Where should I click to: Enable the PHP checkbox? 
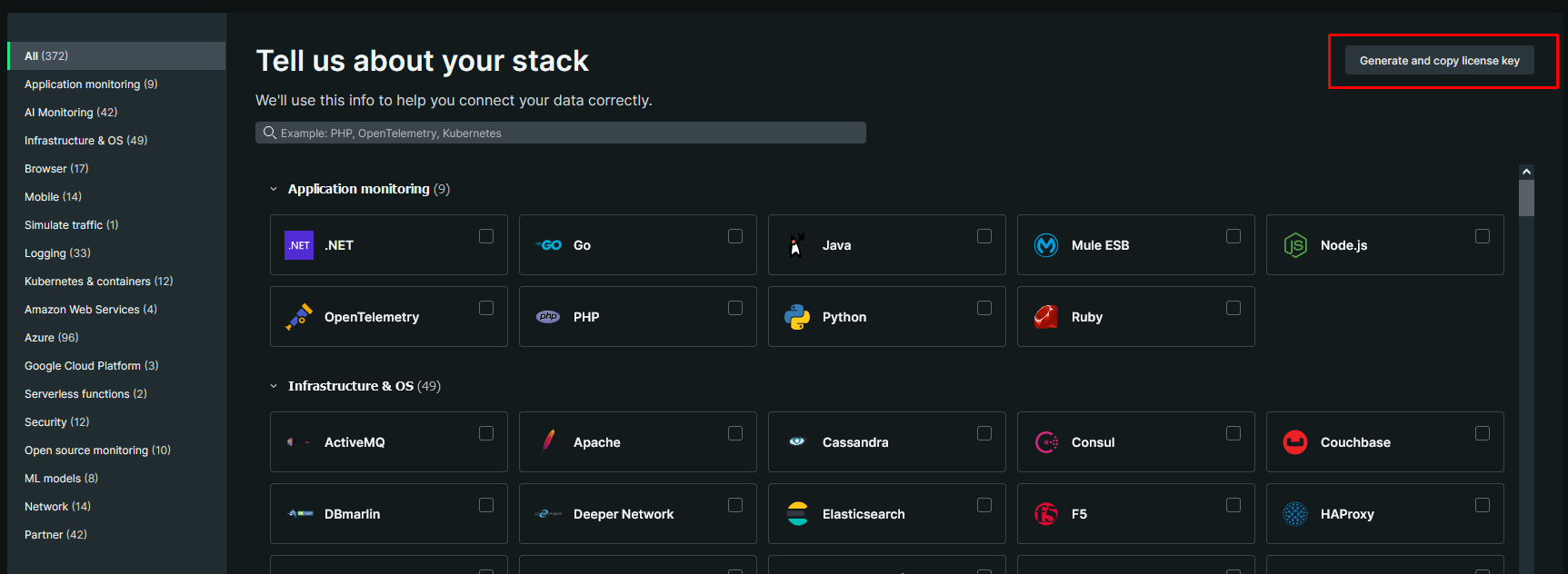click(x=735, y=308)
